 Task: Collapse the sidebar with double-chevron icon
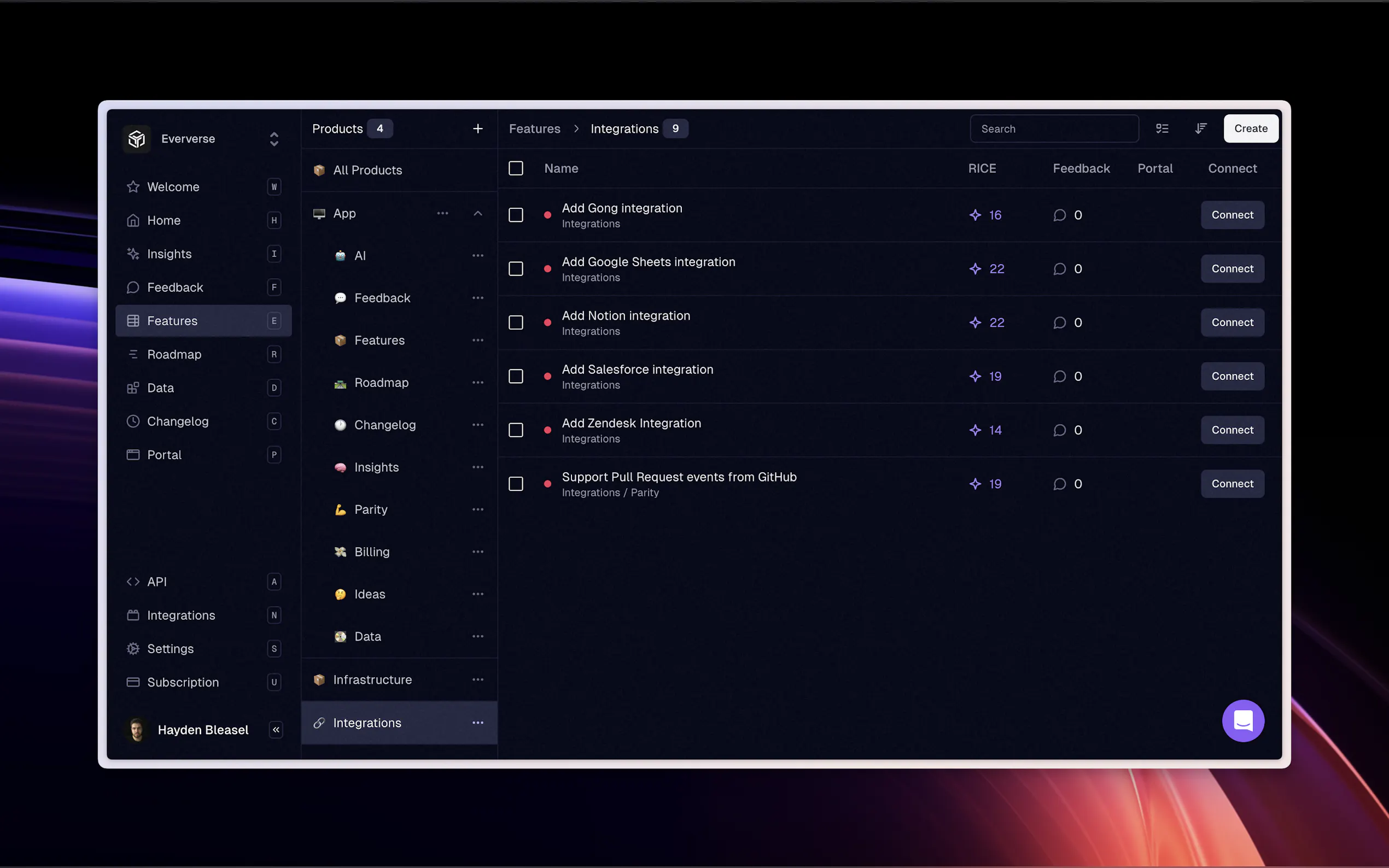point(276,730)
